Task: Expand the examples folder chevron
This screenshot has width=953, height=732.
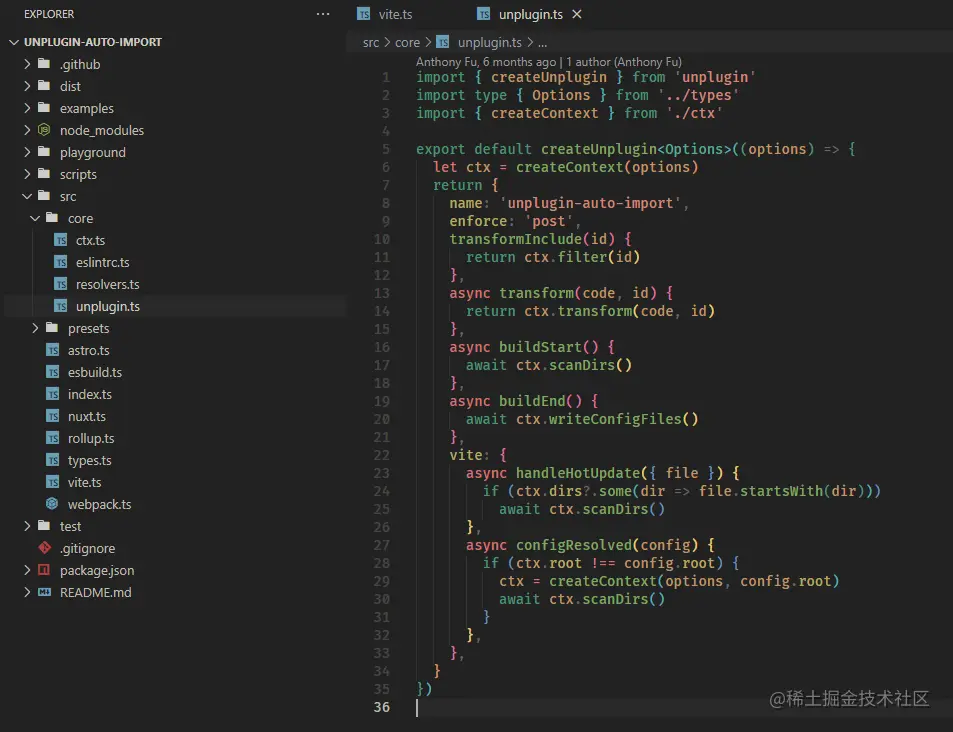Action: click(x=27, y=108)
